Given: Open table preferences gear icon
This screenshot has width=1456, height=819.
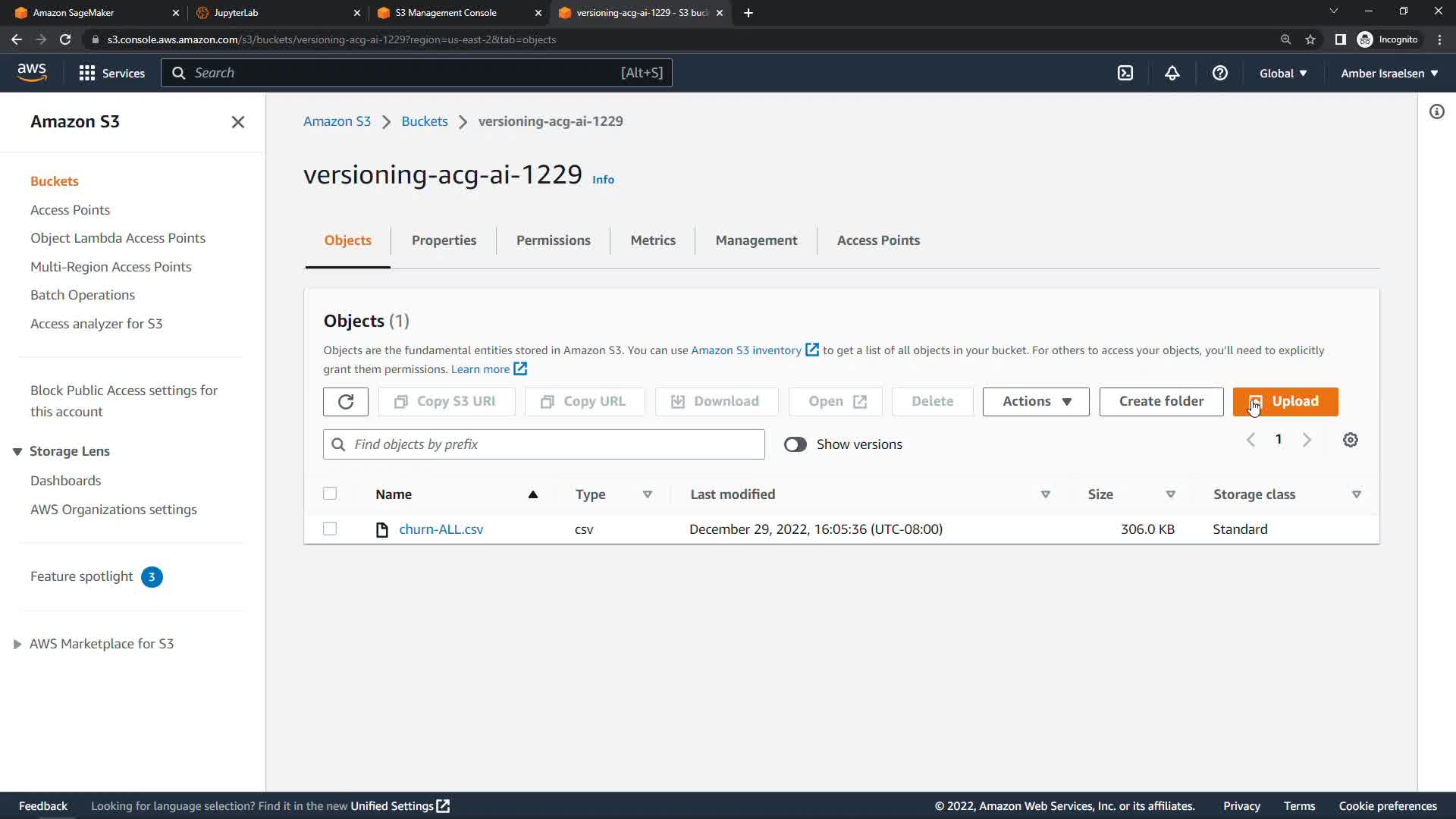Looking at the screenshot, I should click(x=1351, y=440).
